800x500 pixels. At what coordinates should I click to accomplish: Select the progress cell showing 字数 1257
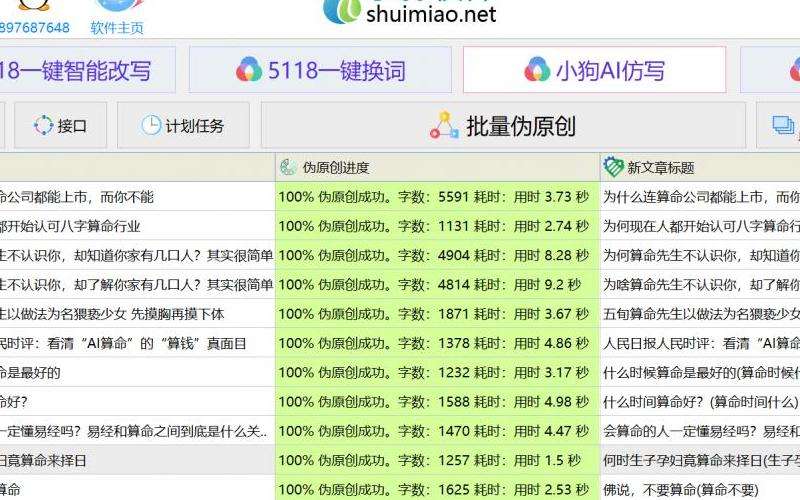tap(436, 460)
